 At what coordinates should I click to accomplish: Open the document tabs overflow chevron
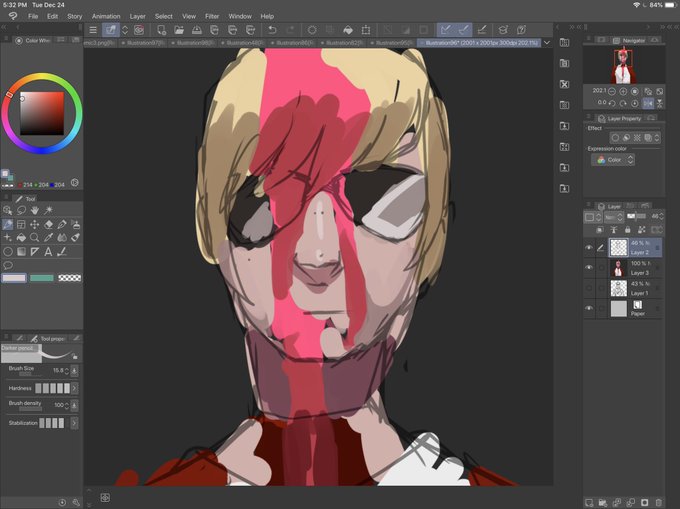547,43
